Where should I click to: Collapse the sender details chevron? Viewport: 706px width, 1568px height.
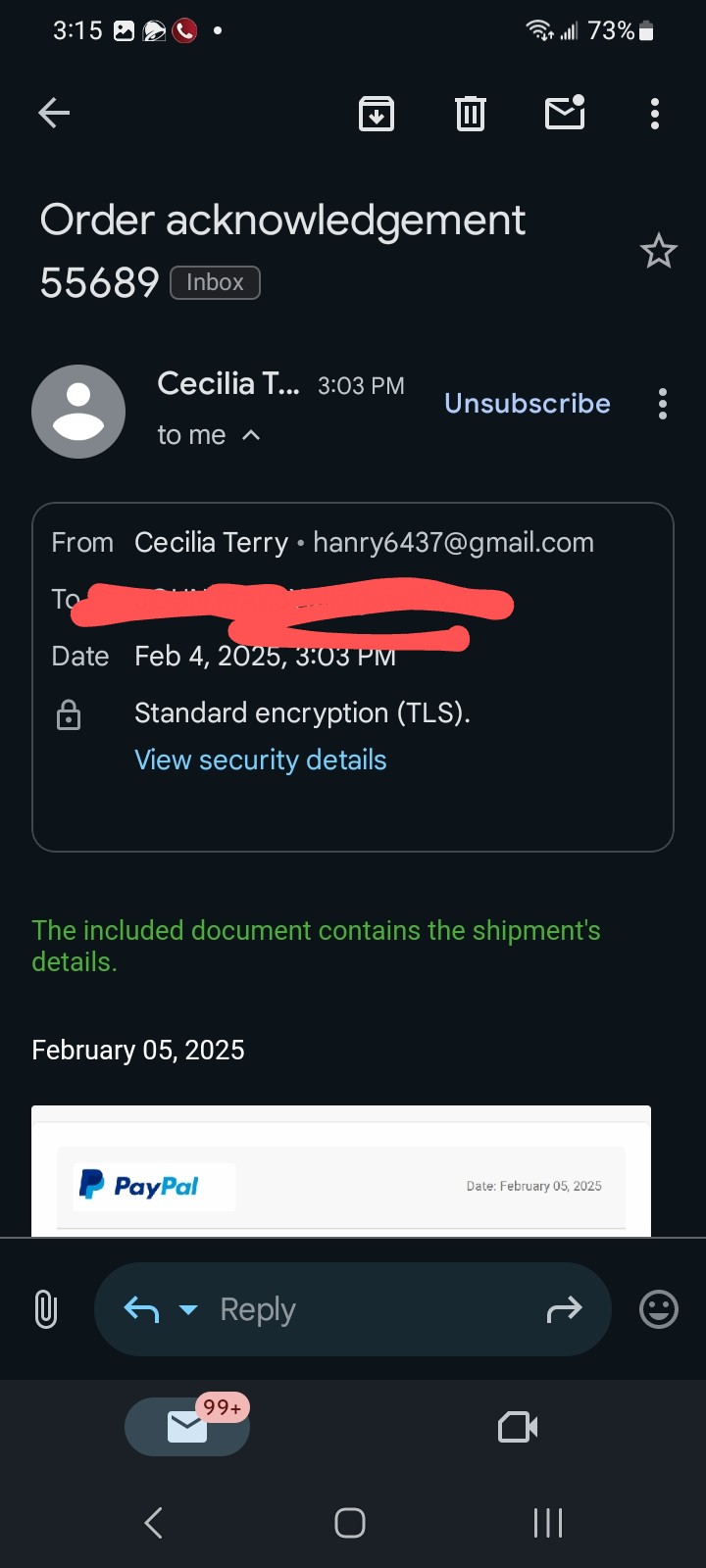click(251, 435)
